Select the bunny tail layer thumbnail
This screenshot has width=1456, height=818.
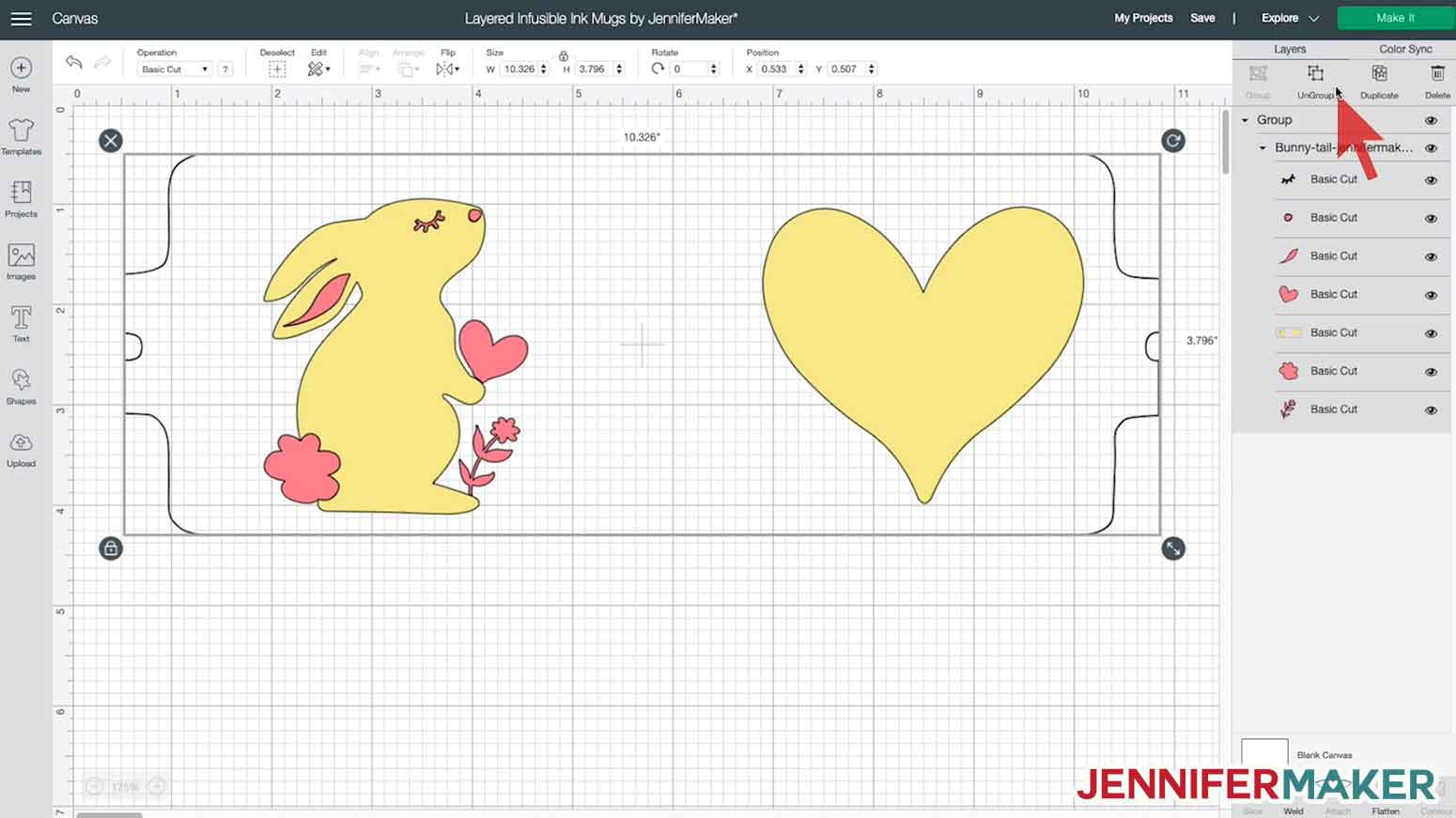(x=1289, y=372)
